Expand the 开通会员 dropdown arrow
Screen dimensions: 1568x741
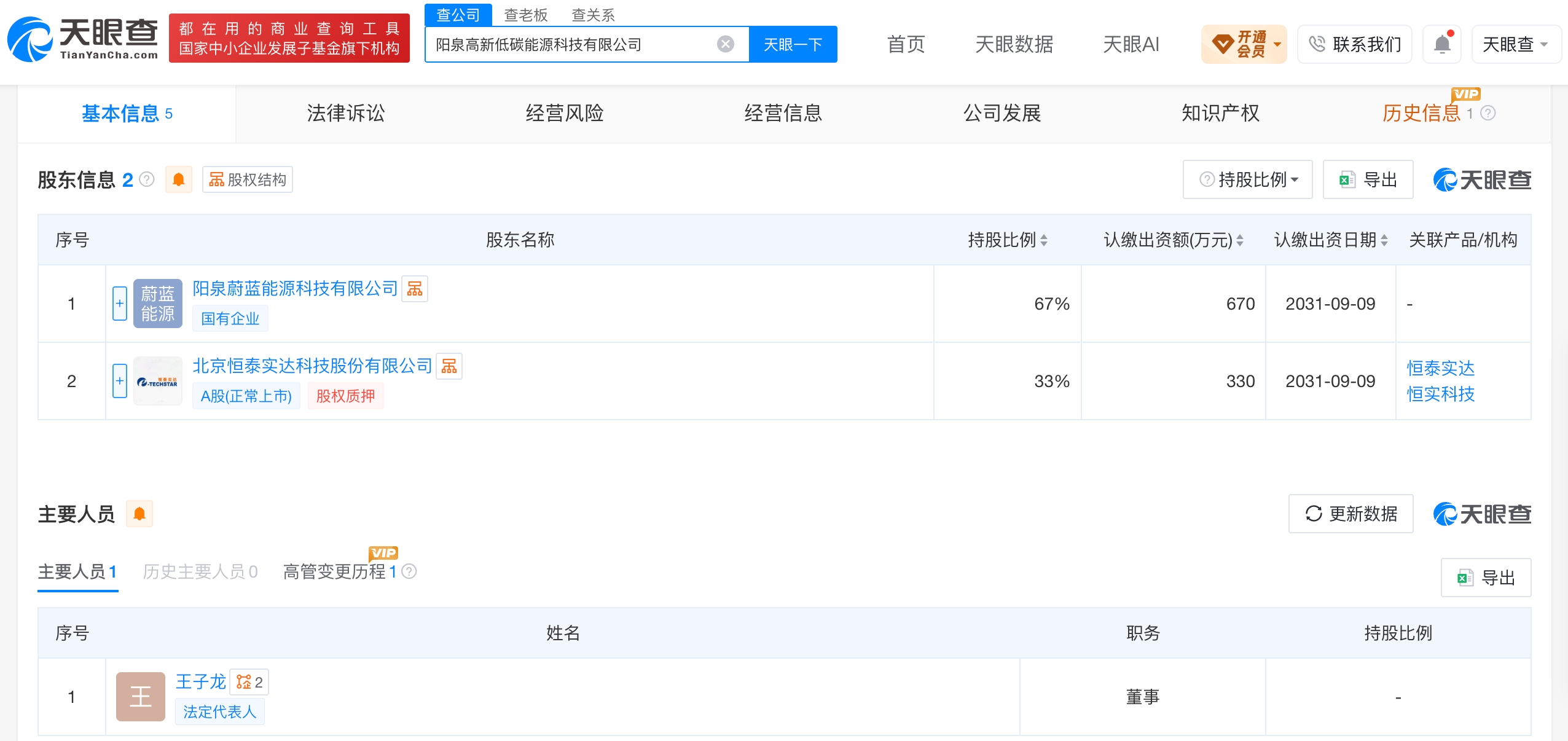[x=1277, y=44]
